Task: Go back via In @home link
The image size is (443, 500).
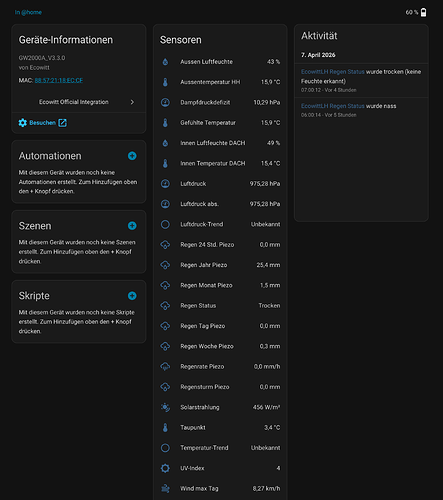Action: point(28,12)
